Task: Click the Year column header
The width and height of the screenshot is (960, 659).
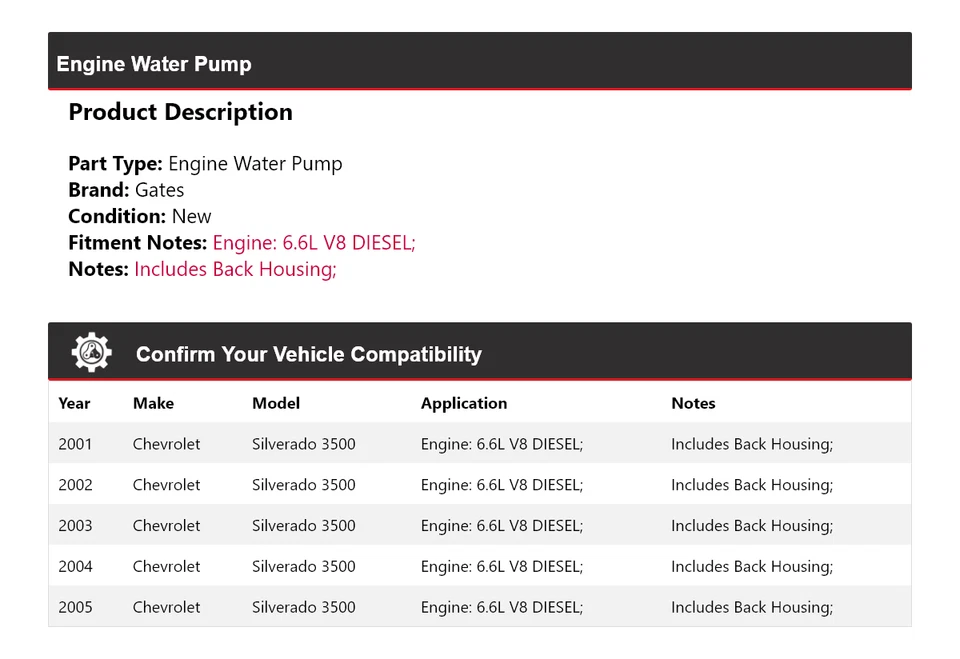Action: pos(74,403)
